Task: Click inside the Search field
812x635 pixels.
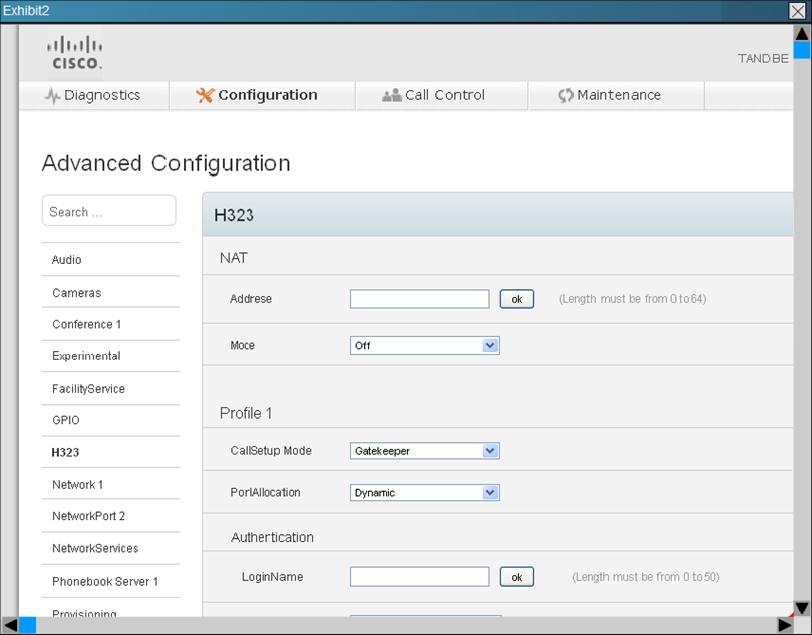Action: pyautogui.click(x=110, y=210)
